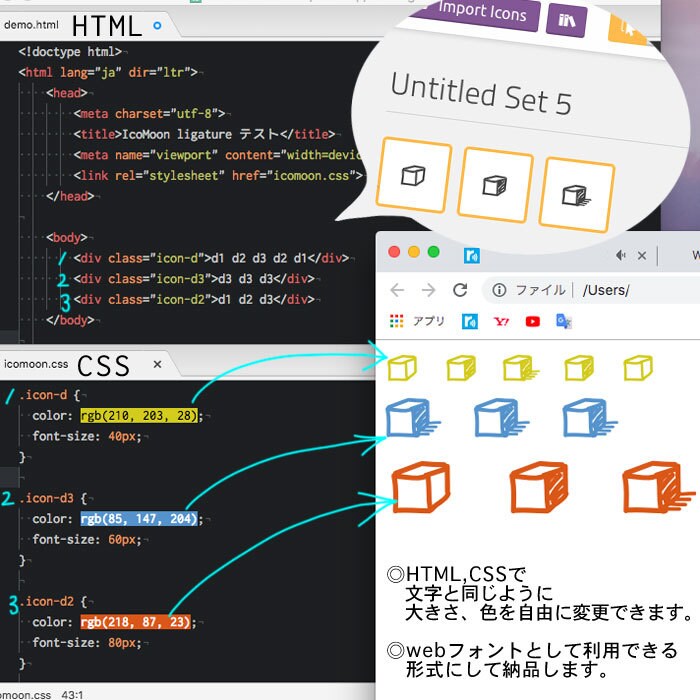The width and height of the screenshot is (700, 700).
Task: Click the blue rgb(85, 147, 204) color value
Action: (139, 519)
